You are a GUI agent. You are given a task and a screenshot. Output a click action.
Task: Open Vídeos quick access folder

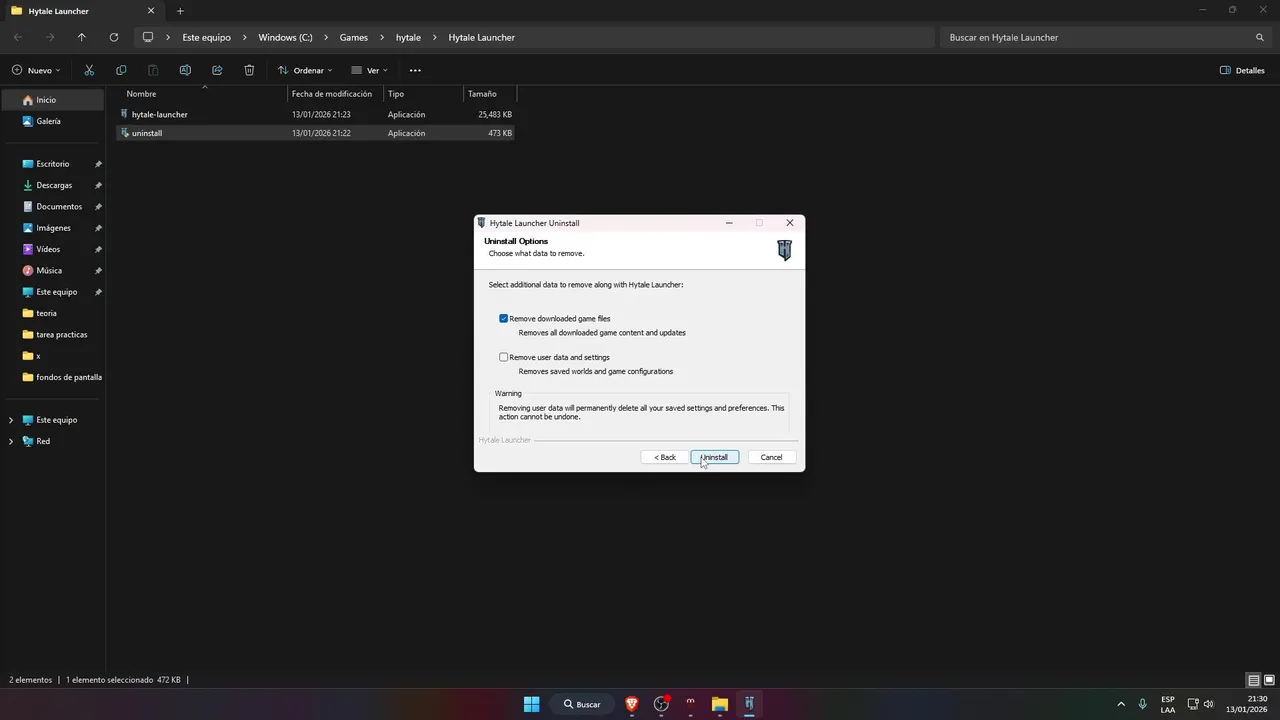coord(52,249)
